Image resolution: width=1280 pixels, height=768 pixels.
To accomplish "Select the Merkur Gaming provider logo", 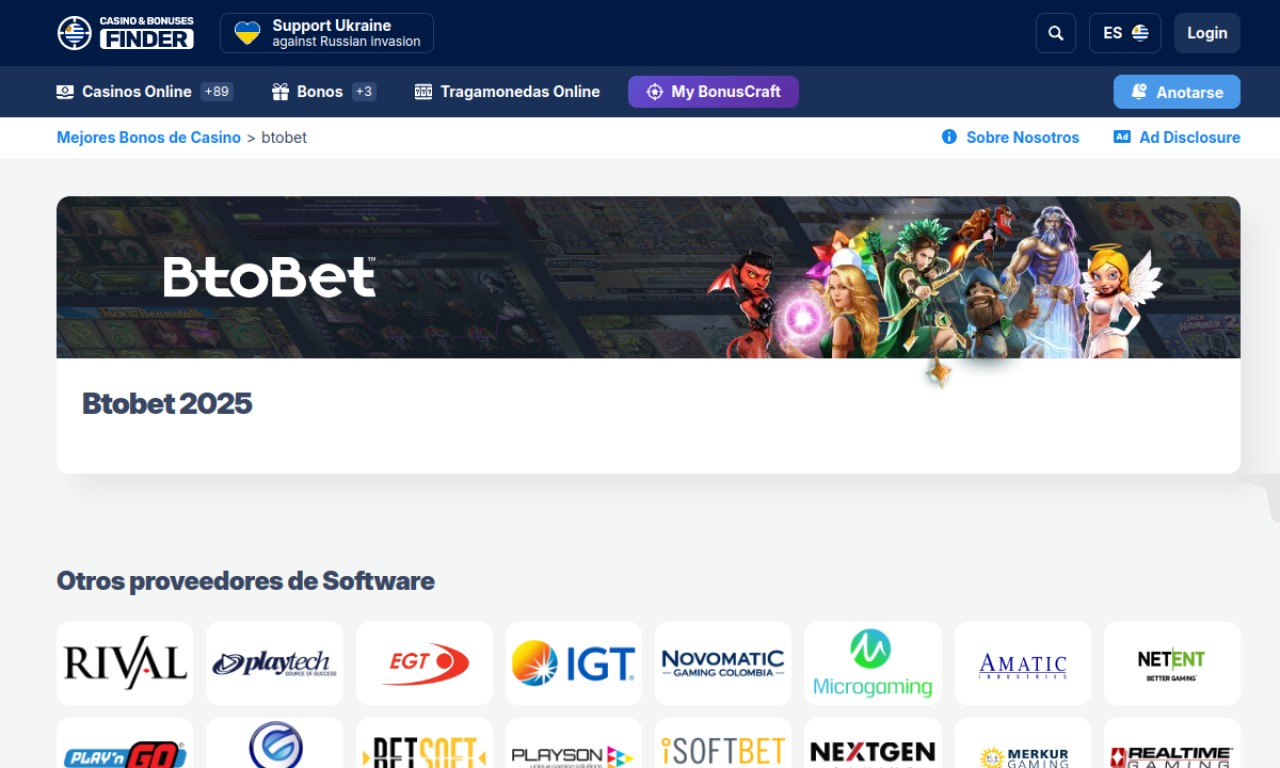I will tap(1022, 743).
